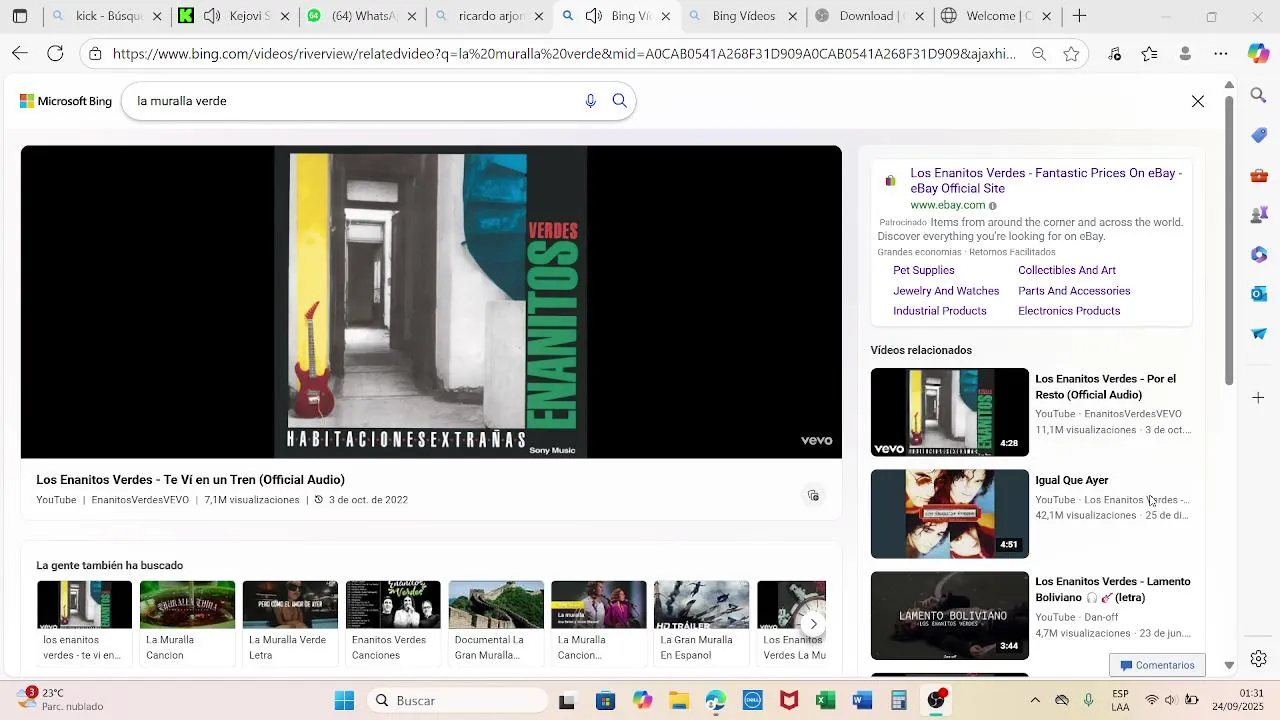This screenshot has height=720, width=1280.
Task: Open Tools briefcase in Edge sidebar
Action: [x=1258, y=175]
